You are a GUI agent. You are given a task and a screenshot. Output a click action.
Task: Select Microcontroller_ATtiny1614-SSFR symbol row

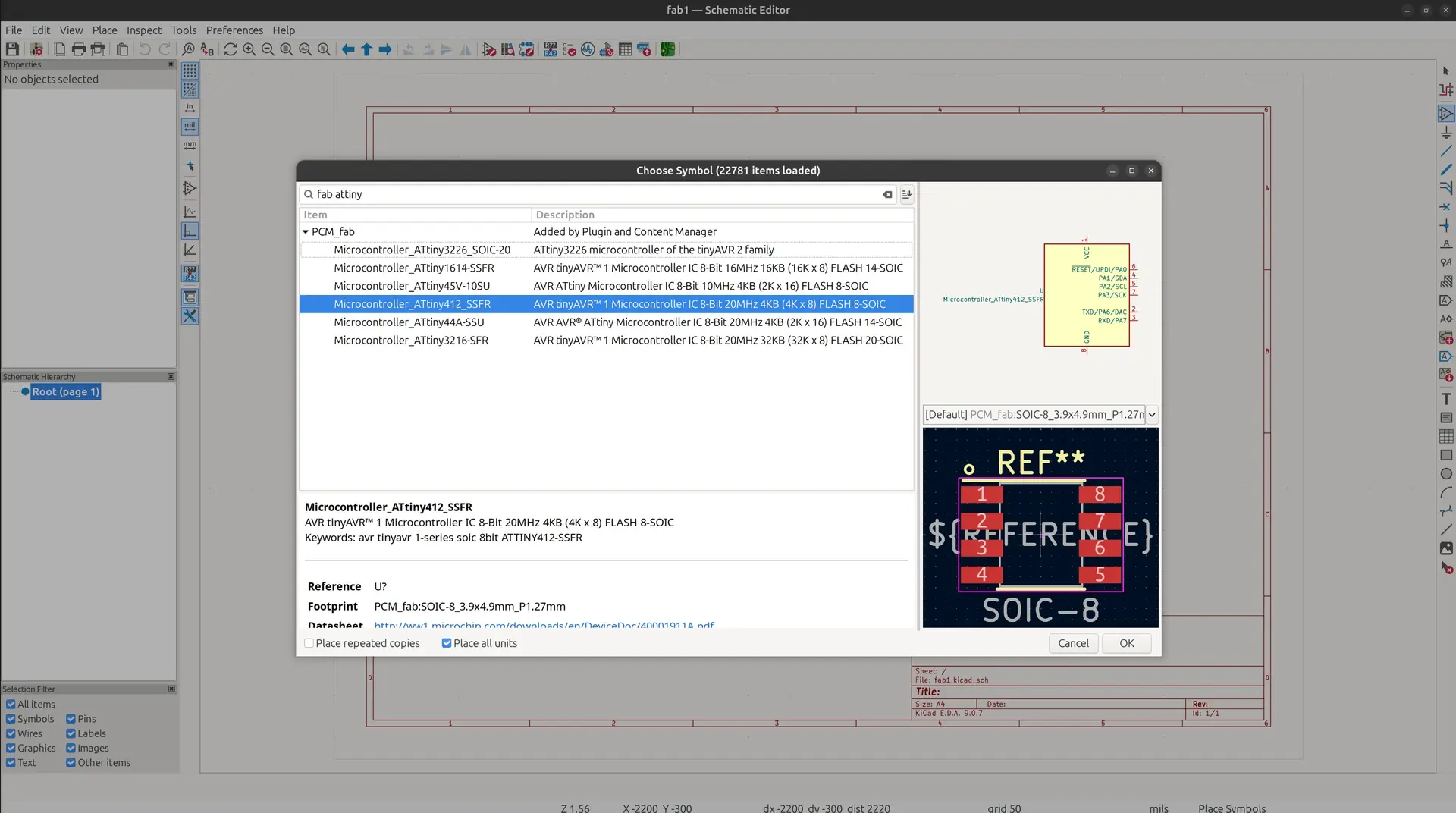606,268
